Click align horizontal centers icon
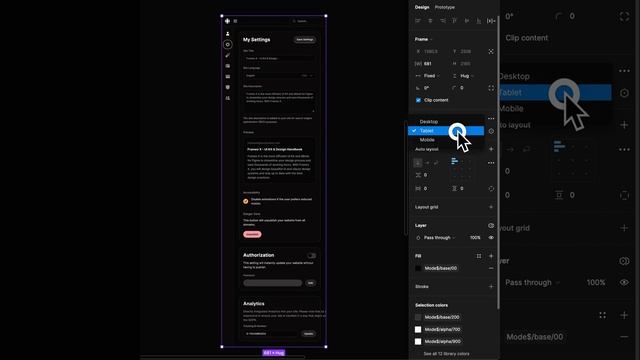 click(x=430, y=21)
